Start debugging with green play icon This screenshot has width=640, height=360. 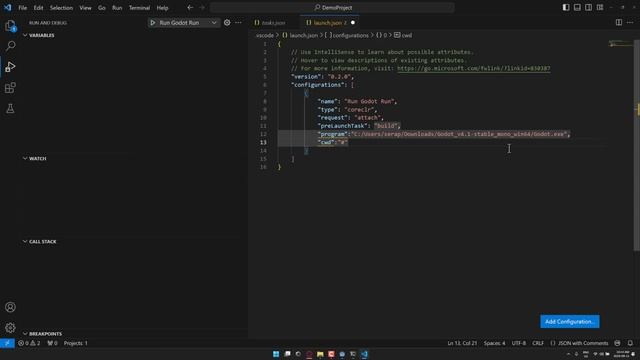153,23
